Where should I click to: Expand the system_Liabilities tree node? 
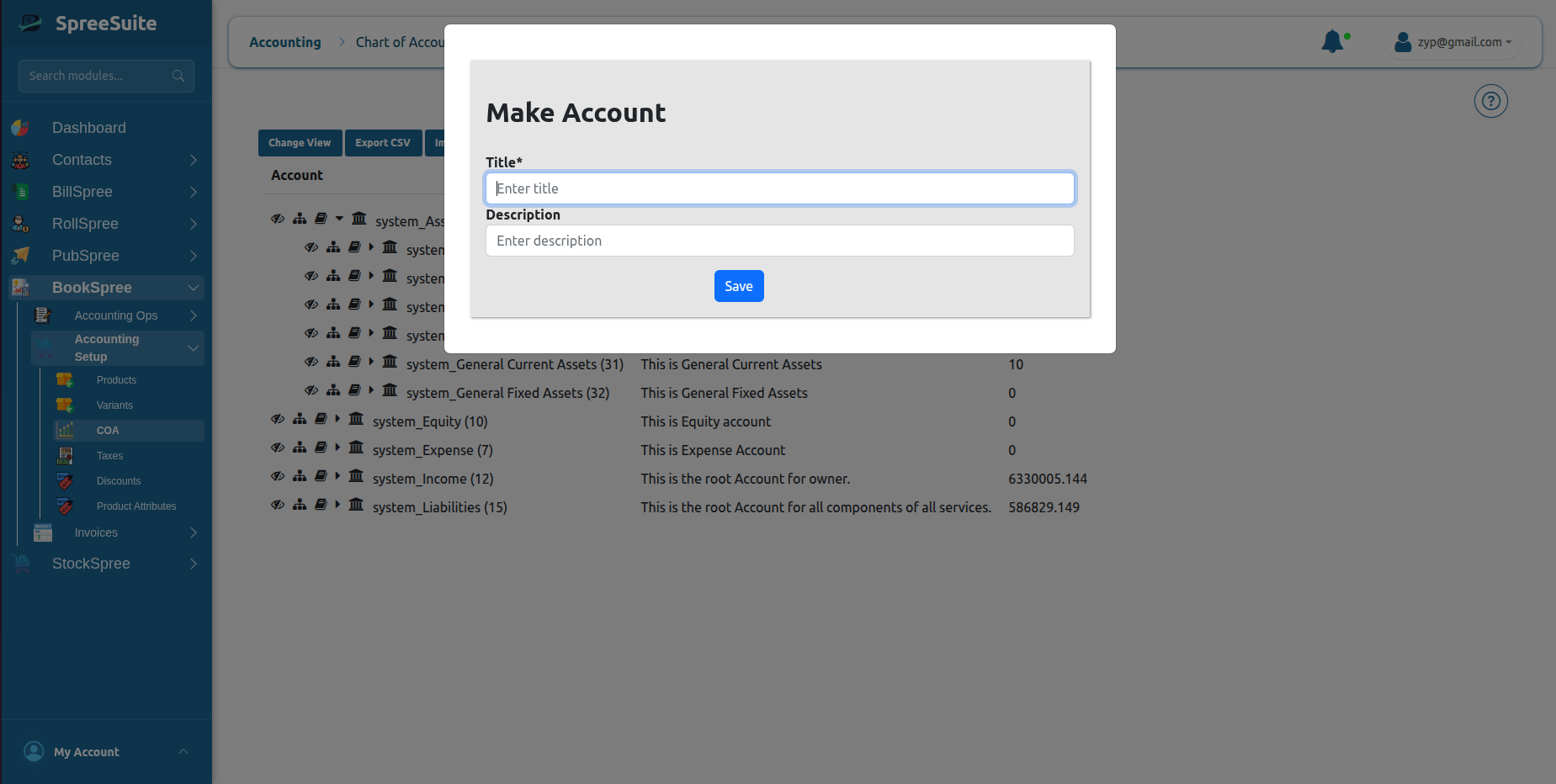[337, 505]
